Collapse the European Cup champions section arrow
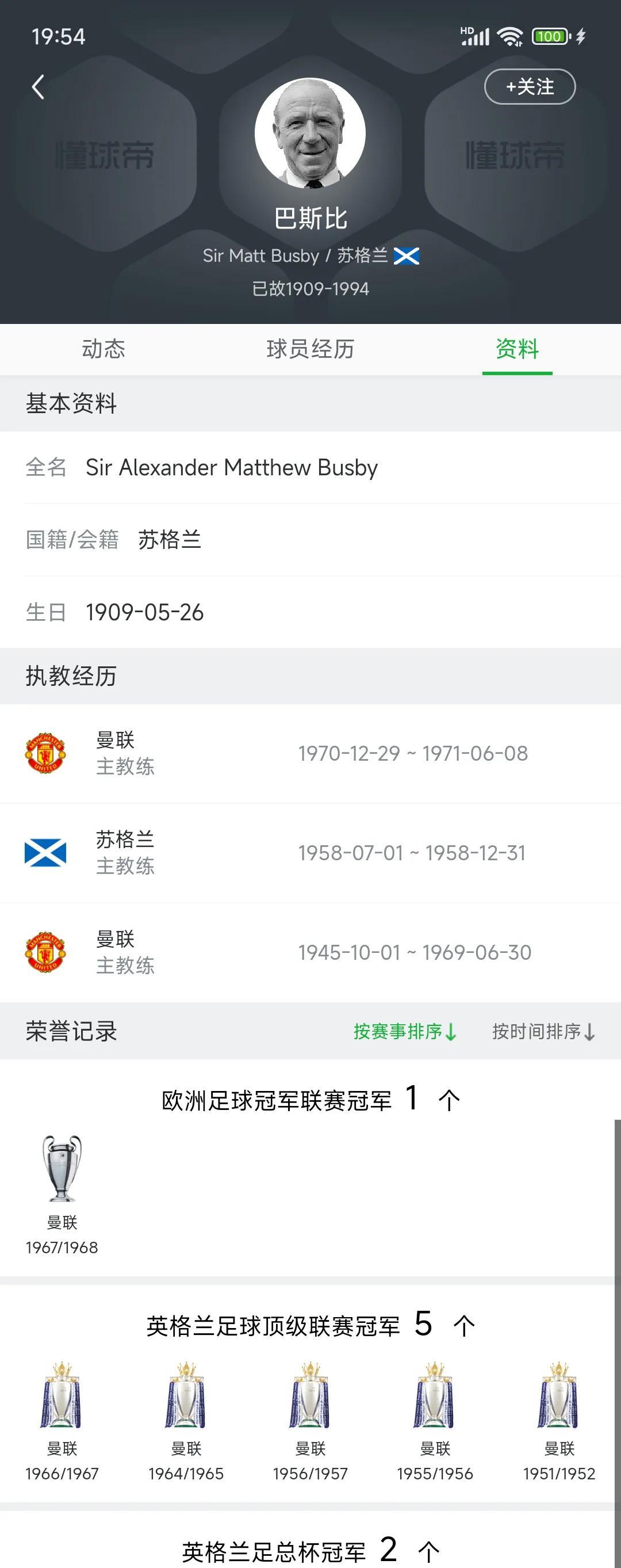The width and height of the screenshot is (621, 1568). [x=450, y=1100]
